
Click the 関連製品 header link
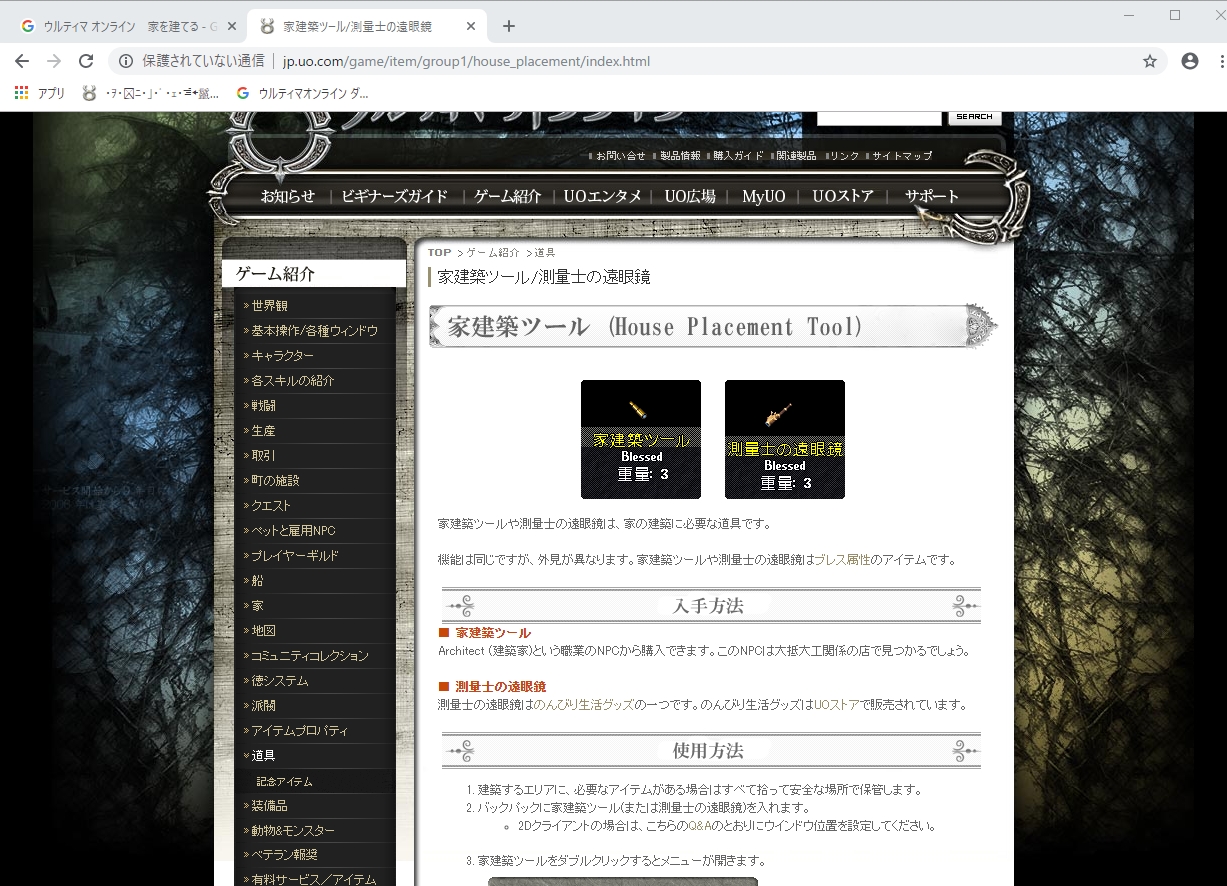(x=796, y=156)
